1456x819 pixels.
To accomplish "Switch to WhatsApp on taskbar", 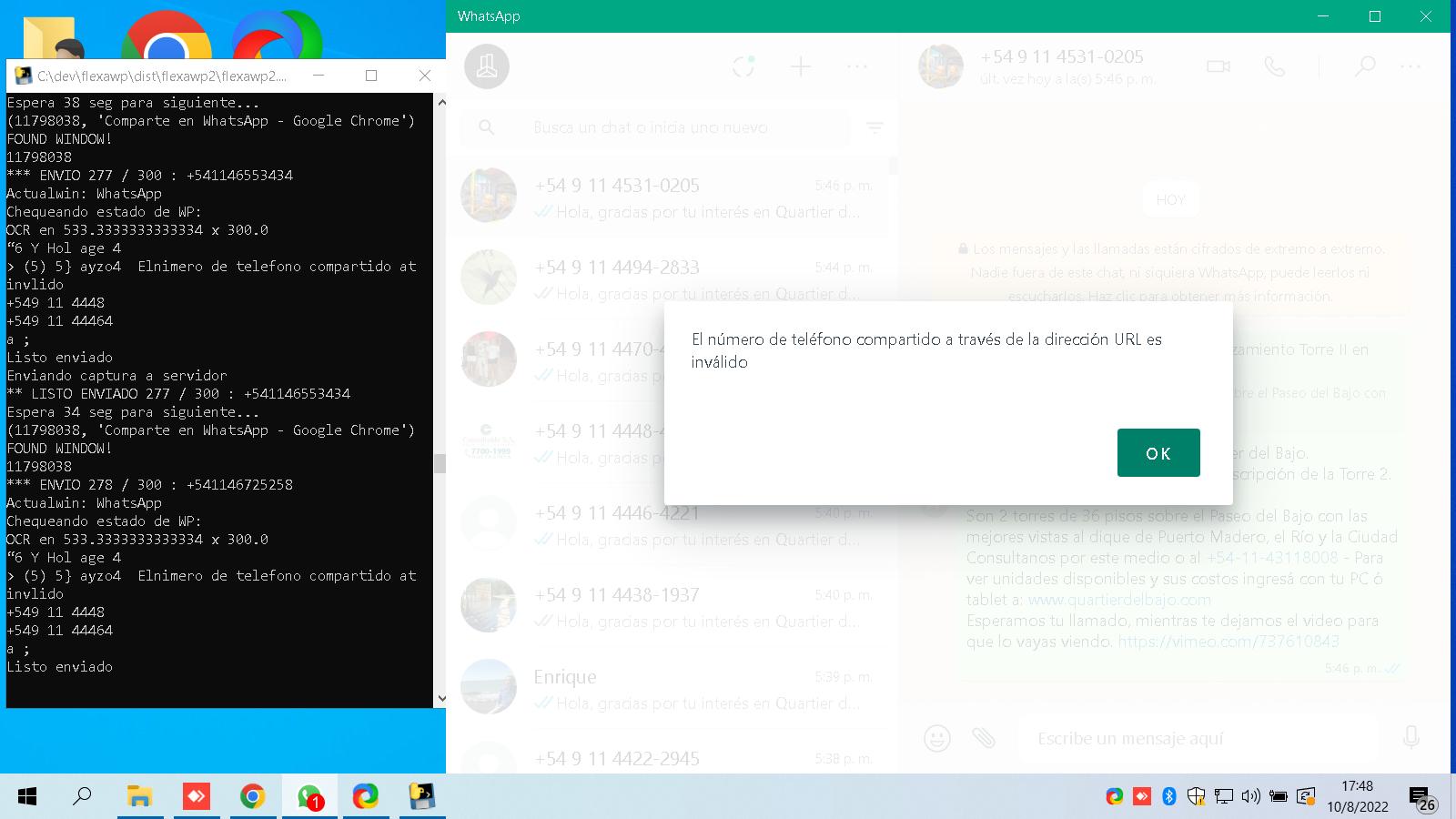I will pos(309,797).
